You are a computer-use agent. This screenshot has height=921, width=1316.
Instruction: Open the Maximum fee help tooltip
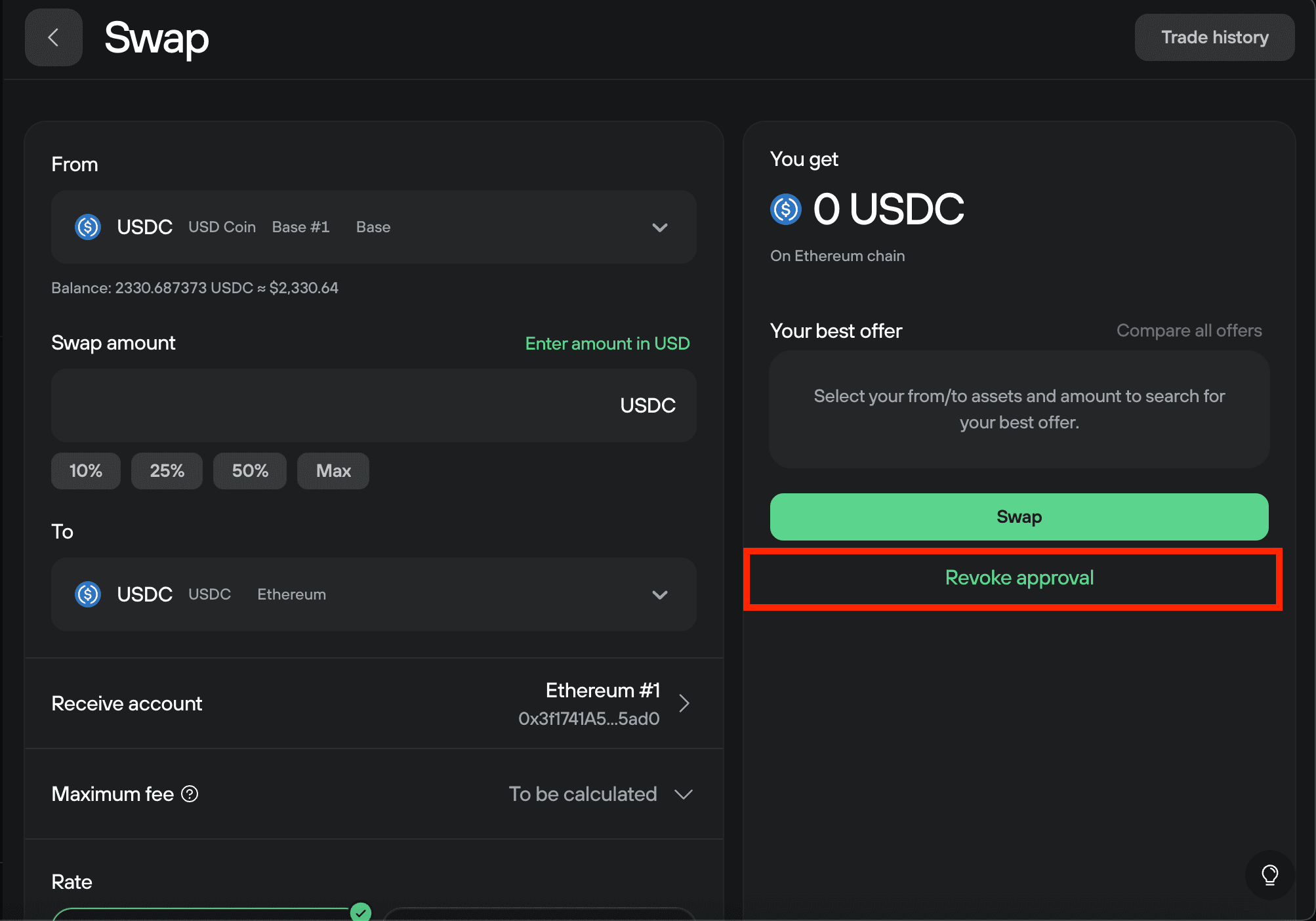[x=190, y=794]
